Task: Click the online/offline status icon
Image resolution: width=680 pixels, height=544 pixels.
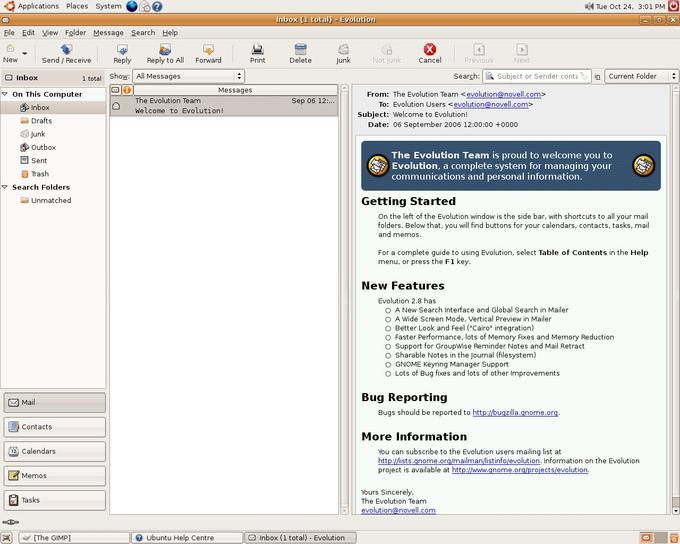Action: tap(10, 522)
